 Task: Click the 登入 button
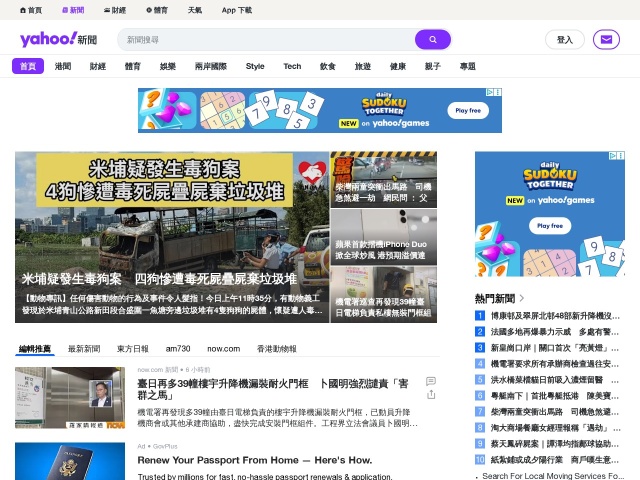[x=565, y=40]
